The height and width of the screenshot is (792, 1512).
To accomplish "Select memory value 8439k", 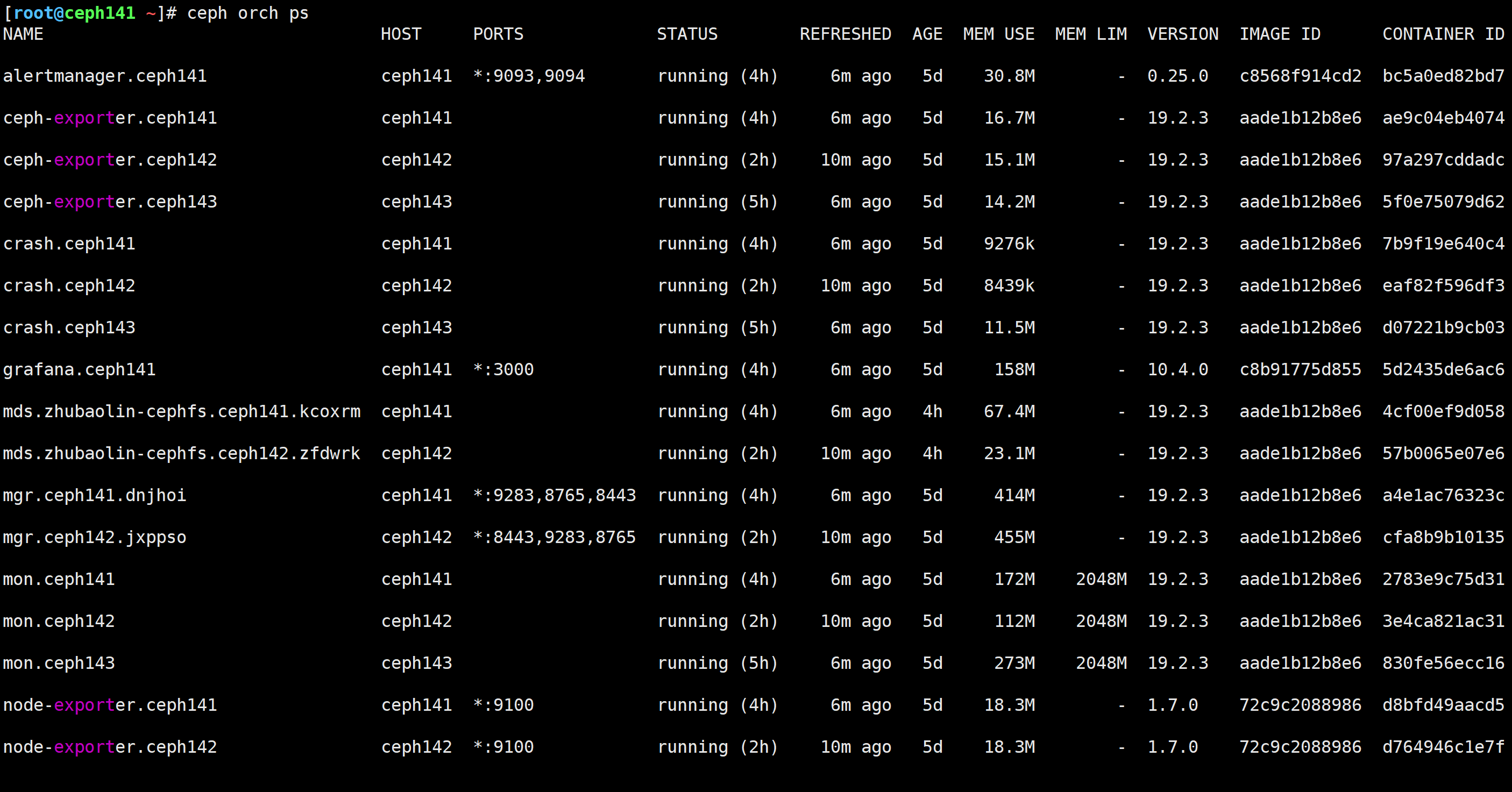I will [x=1009, y=286].
